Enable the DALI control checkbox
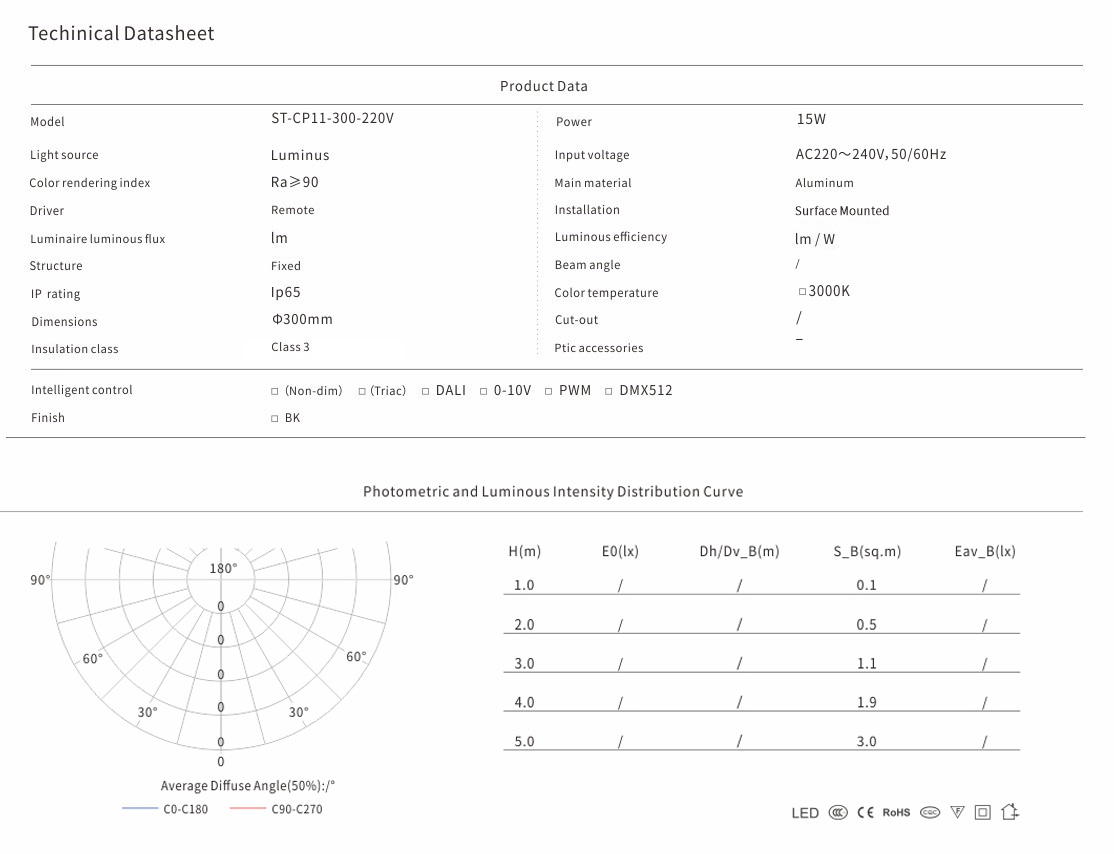1114x854 pixels. tap(425, 392)
